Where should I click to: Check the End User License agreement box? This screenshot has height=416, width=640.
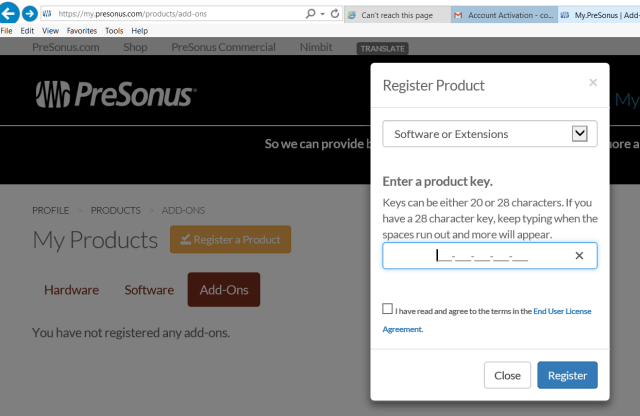pos(388,310)
